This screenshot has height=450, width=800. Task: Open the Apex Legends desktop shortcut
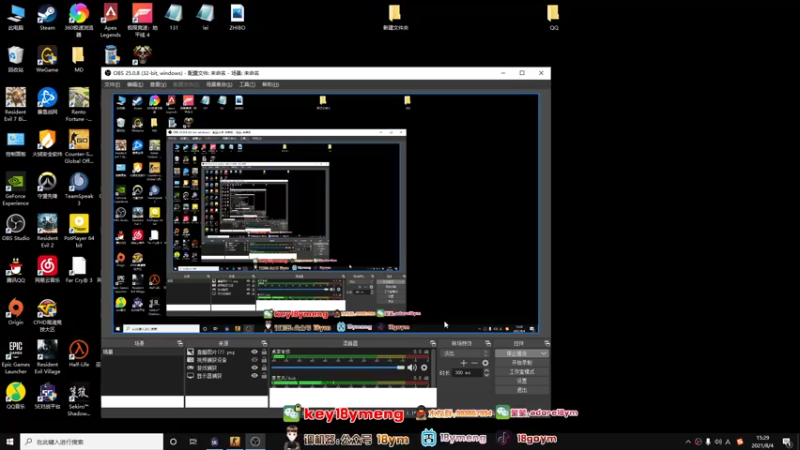click(110, 19)
